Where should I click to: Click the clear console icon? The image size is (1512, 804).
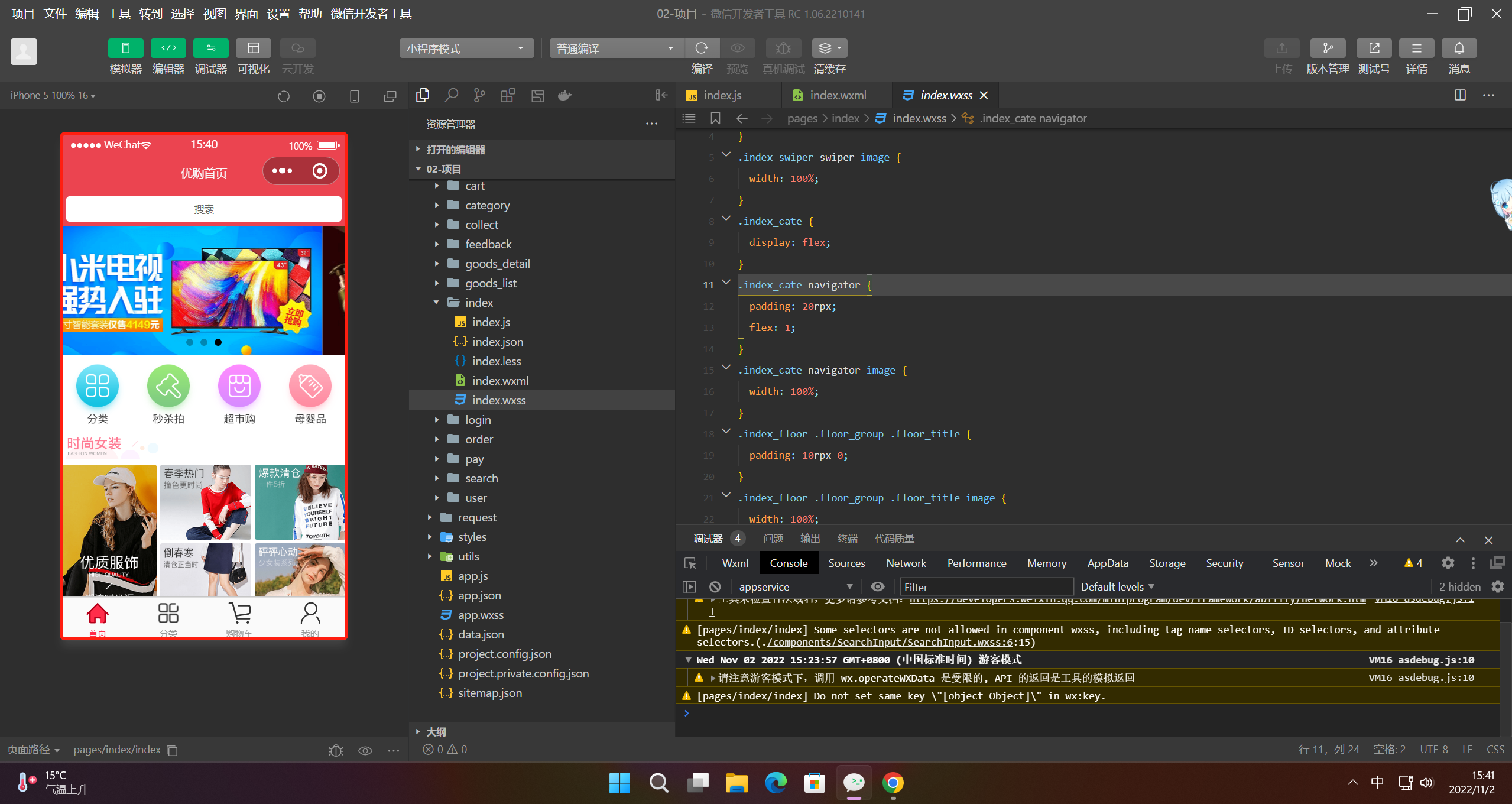tap(715, 586)
